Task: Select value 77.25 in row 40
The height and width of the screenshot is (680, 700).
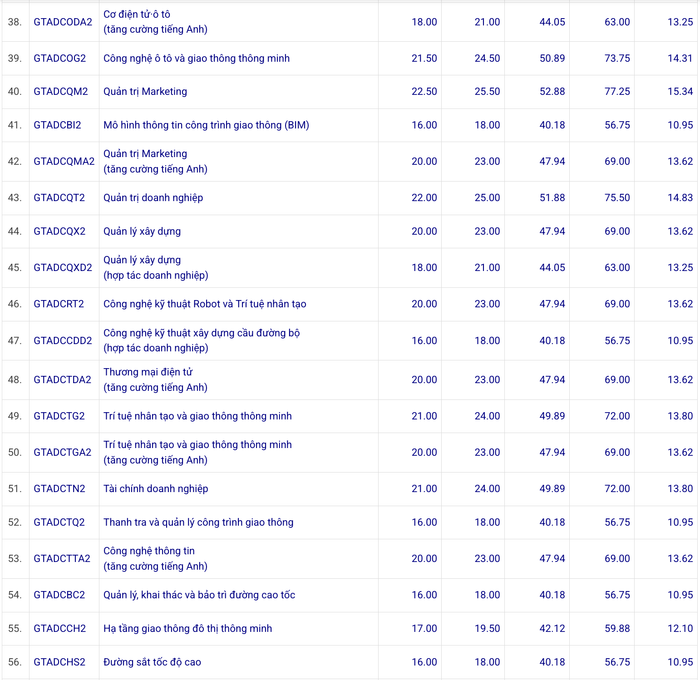Action: click(617, 92)
